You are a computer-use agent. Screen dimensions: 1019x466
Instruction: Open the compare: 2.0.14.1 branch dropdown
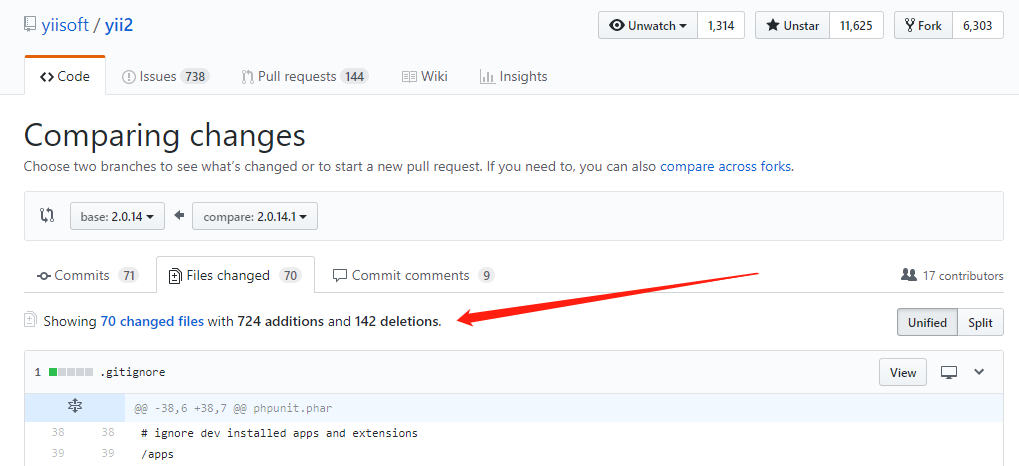point(255,216)
